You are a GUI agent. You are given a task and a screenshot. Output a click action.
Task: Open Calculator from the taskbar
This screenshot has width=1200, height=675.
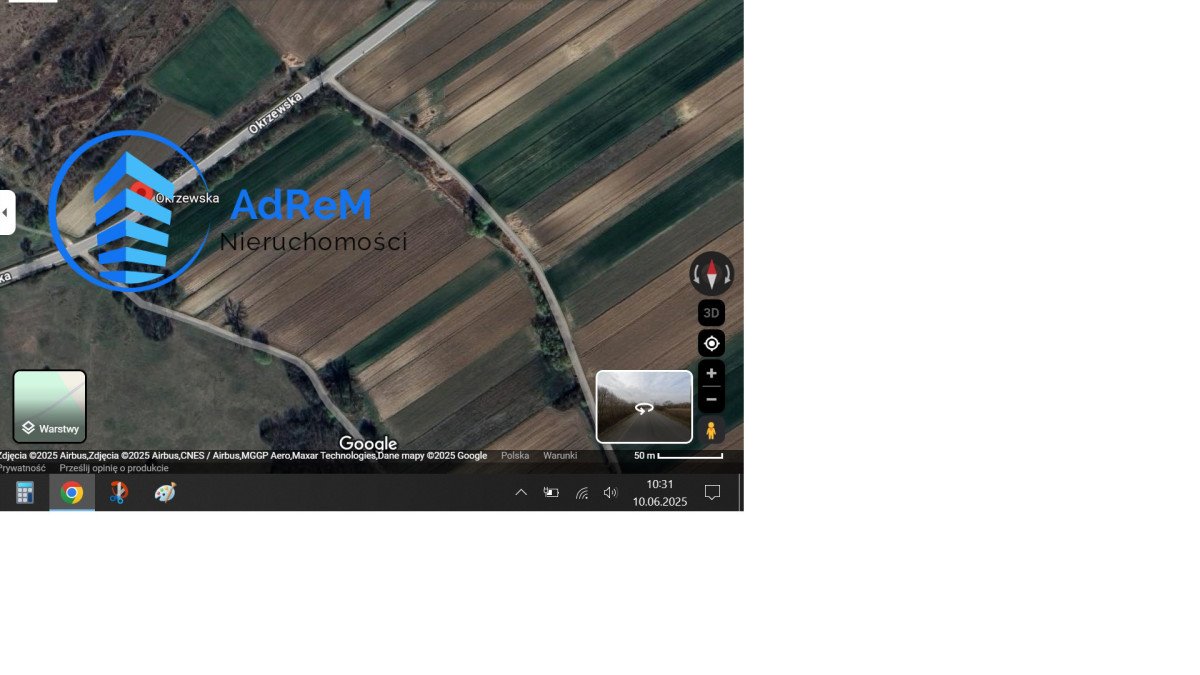(x=25, y=492)
